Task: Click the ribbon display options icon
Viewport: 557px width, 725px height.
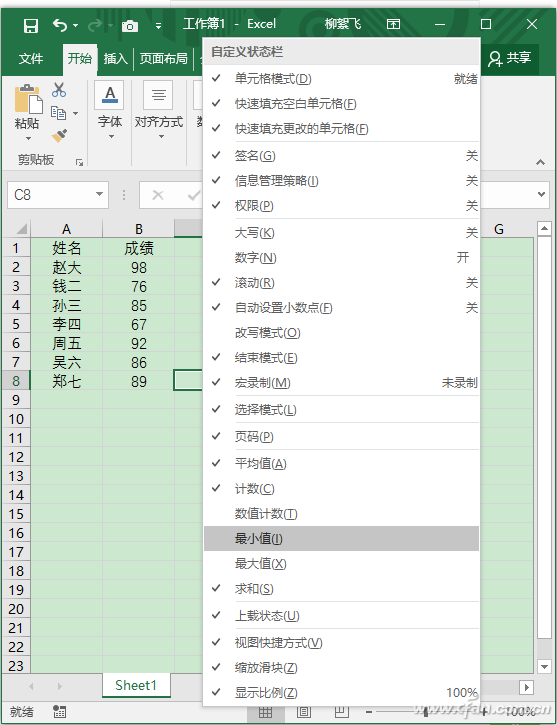Action: coord(393,24)
